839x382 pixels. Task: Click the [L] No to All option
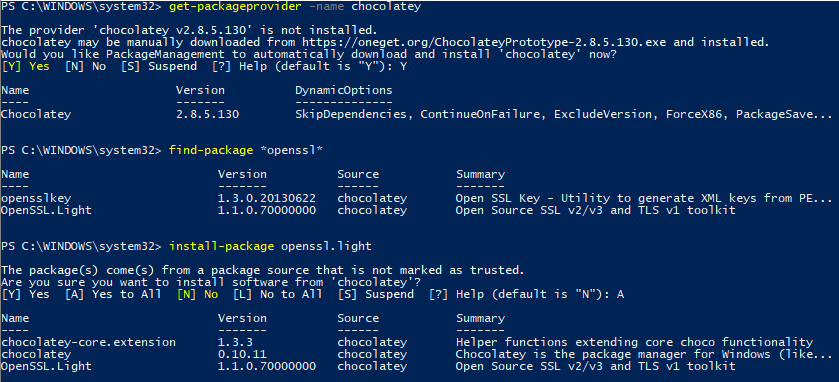278,294
